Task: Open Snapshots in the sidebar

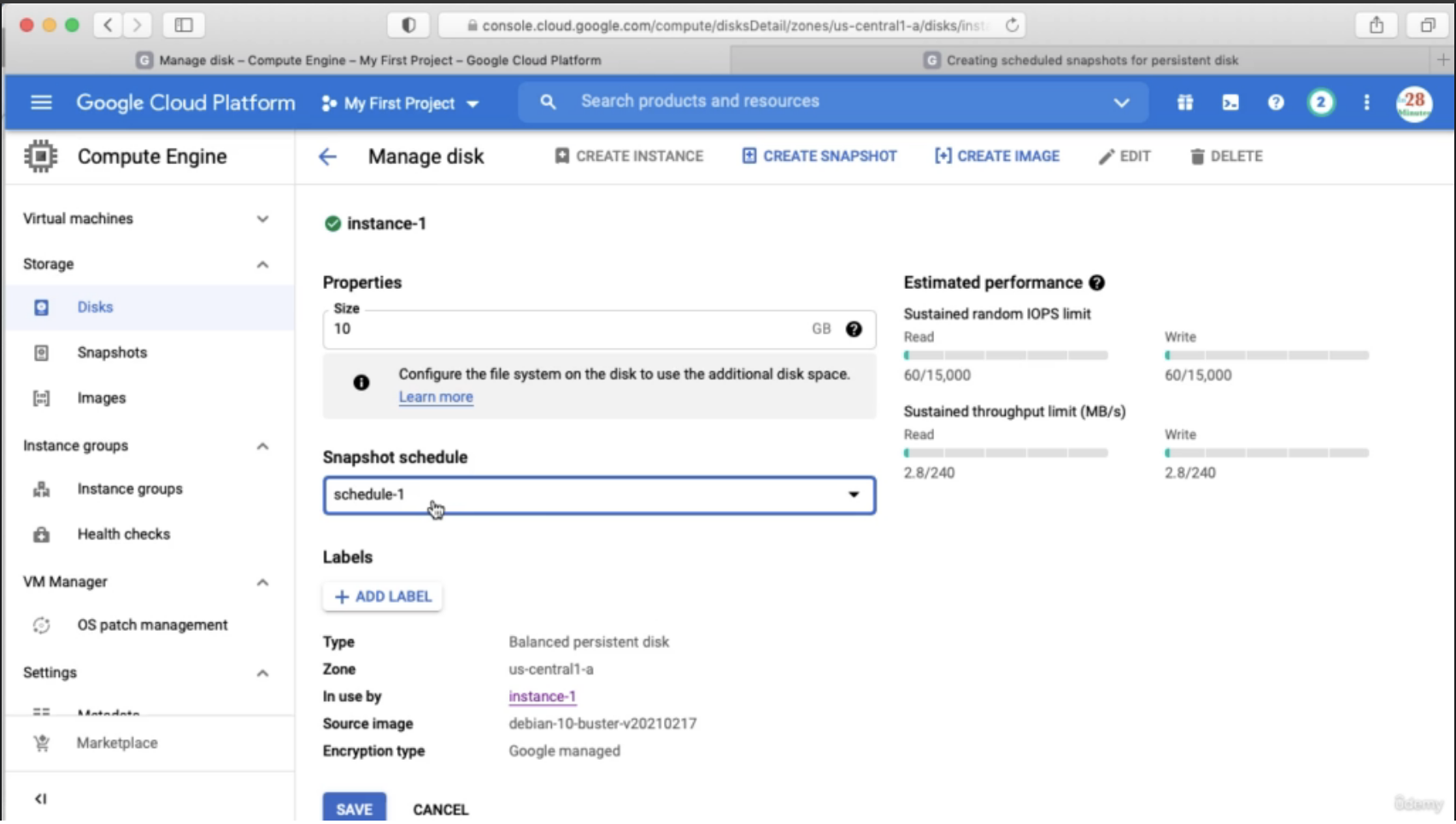Action: pos(149,353)
